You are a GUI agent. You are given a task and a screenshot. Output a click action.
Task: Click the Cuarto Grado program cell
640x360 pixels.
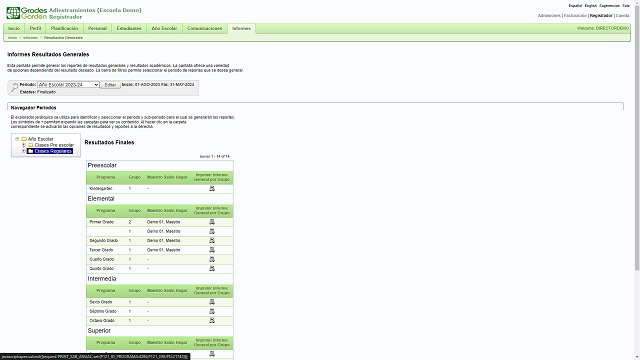102,259
